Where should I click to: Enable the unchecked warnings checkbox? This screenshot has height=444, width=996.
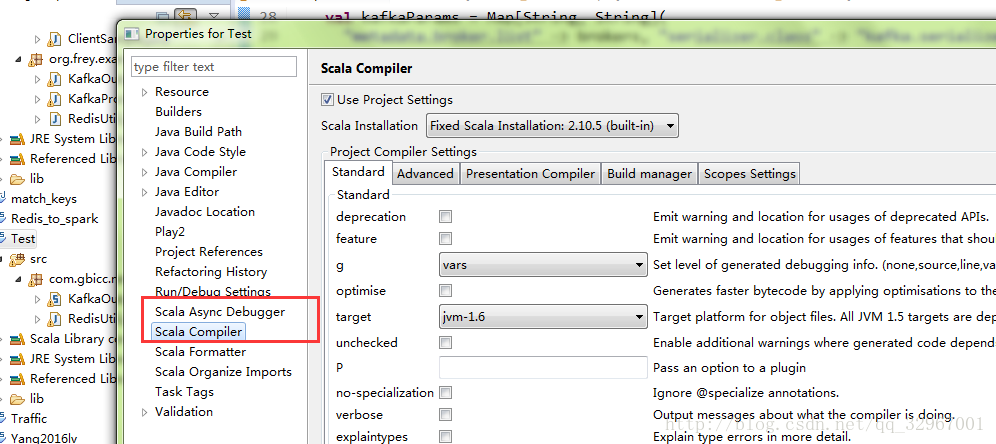445,342
